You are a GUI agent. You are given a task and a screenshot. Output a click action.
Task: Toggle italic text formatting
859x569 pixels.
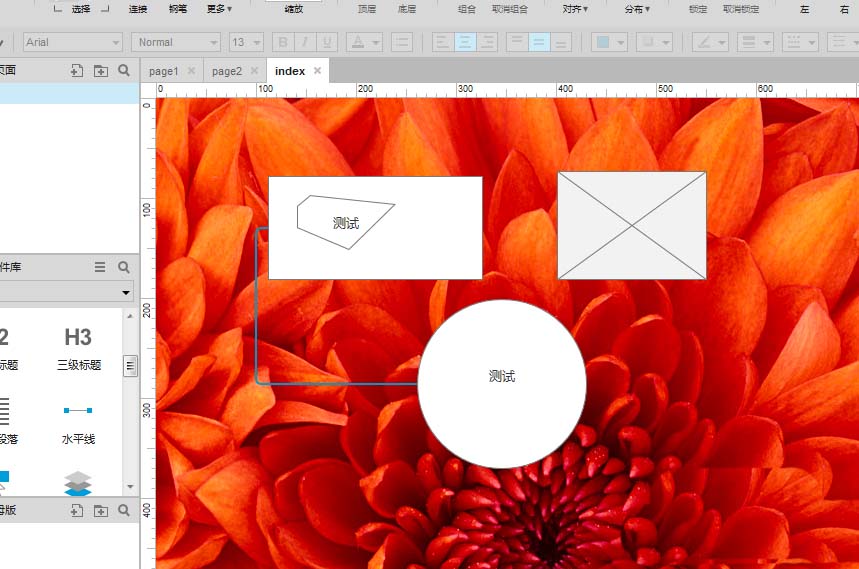point(305,42)
